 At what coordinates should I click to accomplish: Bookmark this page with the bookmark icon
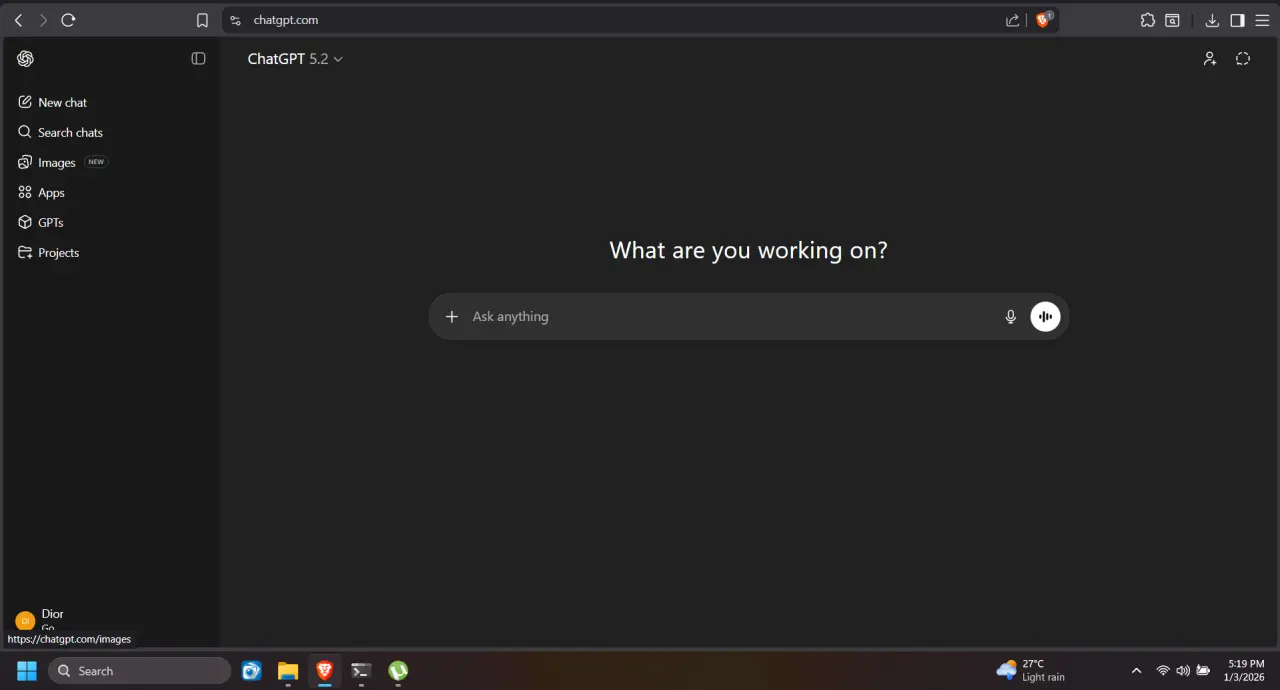pos(202,20)
